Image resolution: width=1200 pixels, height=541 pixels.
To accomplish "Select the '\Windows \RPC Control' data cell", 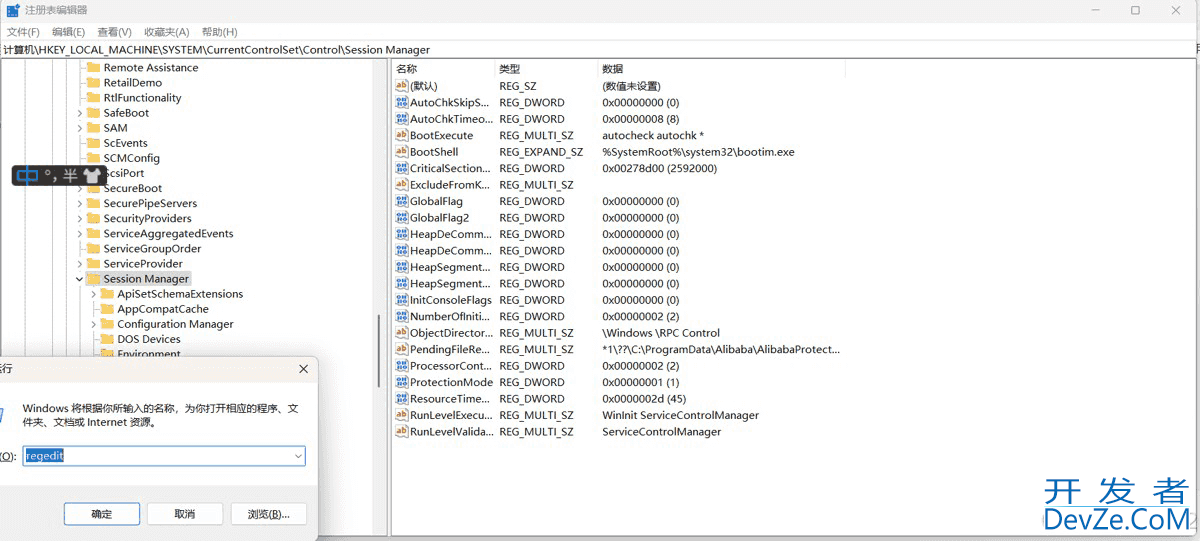I will (x=661, y=333).
